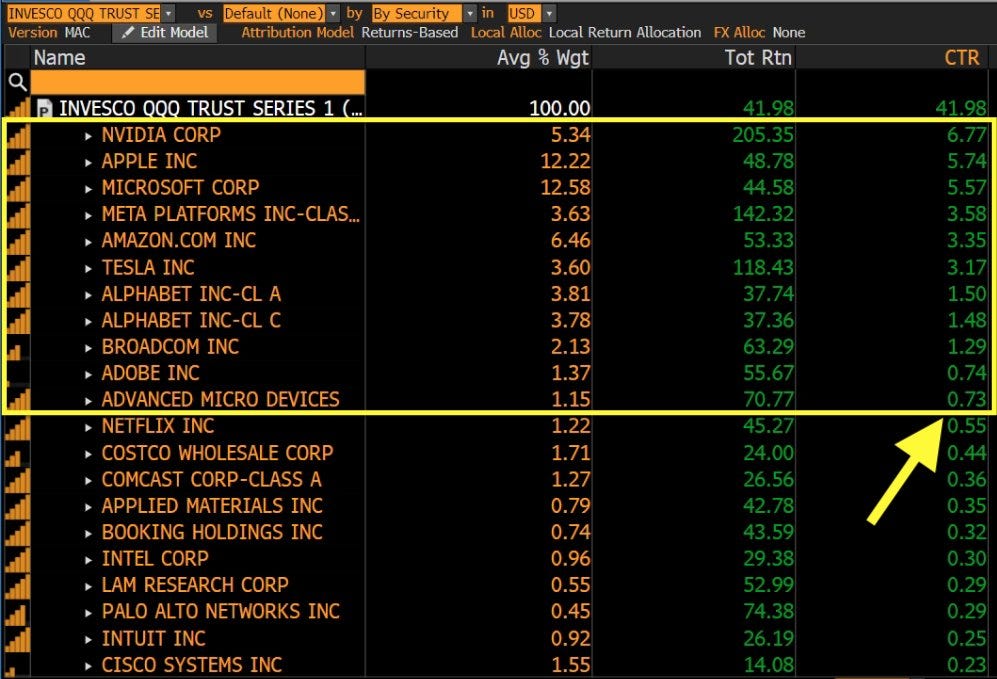
Task: Open the USD currency dropdown
Action: (x=549, y=13)
